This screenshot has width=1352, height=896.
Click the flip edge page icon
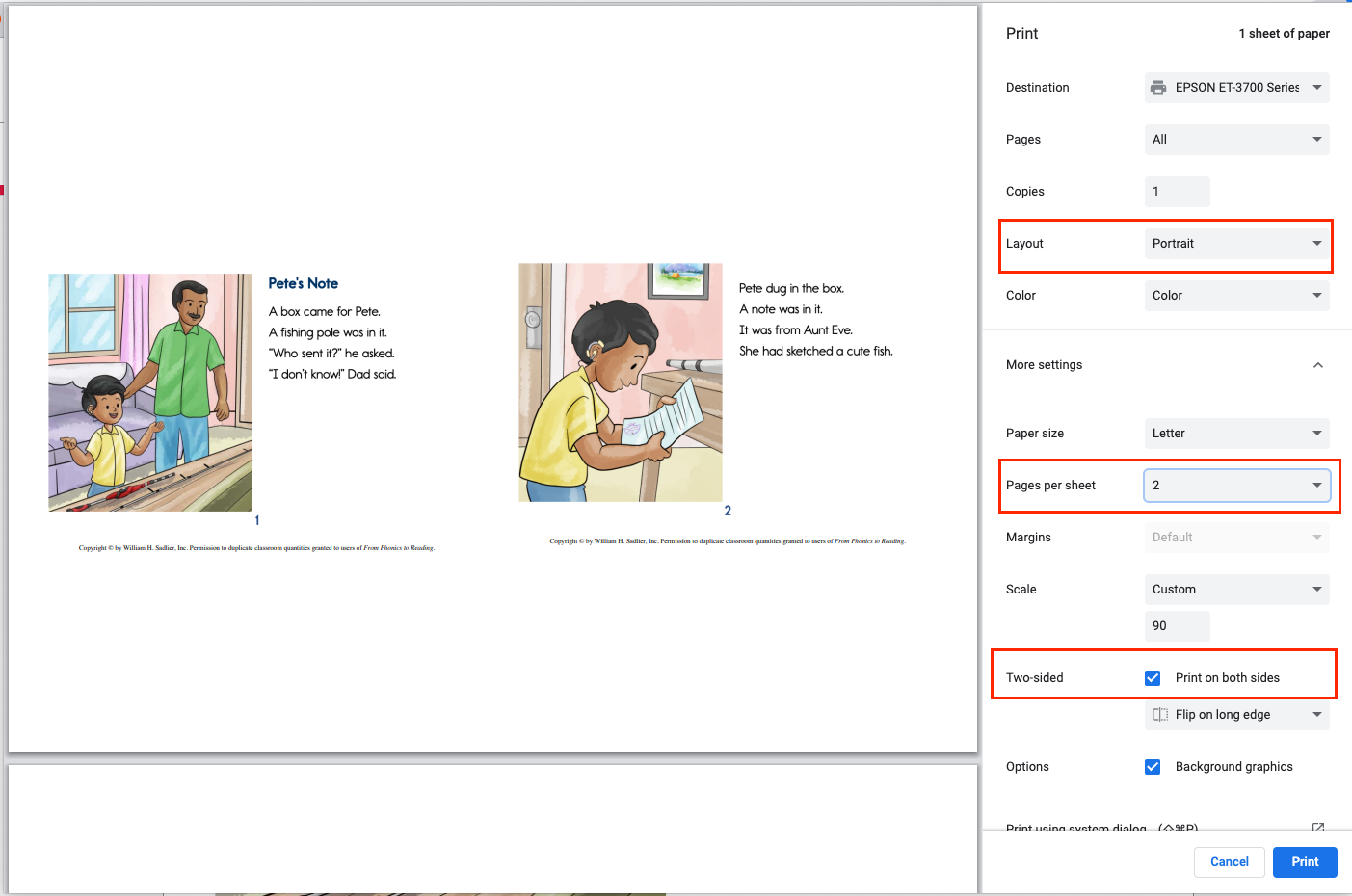pyautogui.click(x=1160, y=715)
